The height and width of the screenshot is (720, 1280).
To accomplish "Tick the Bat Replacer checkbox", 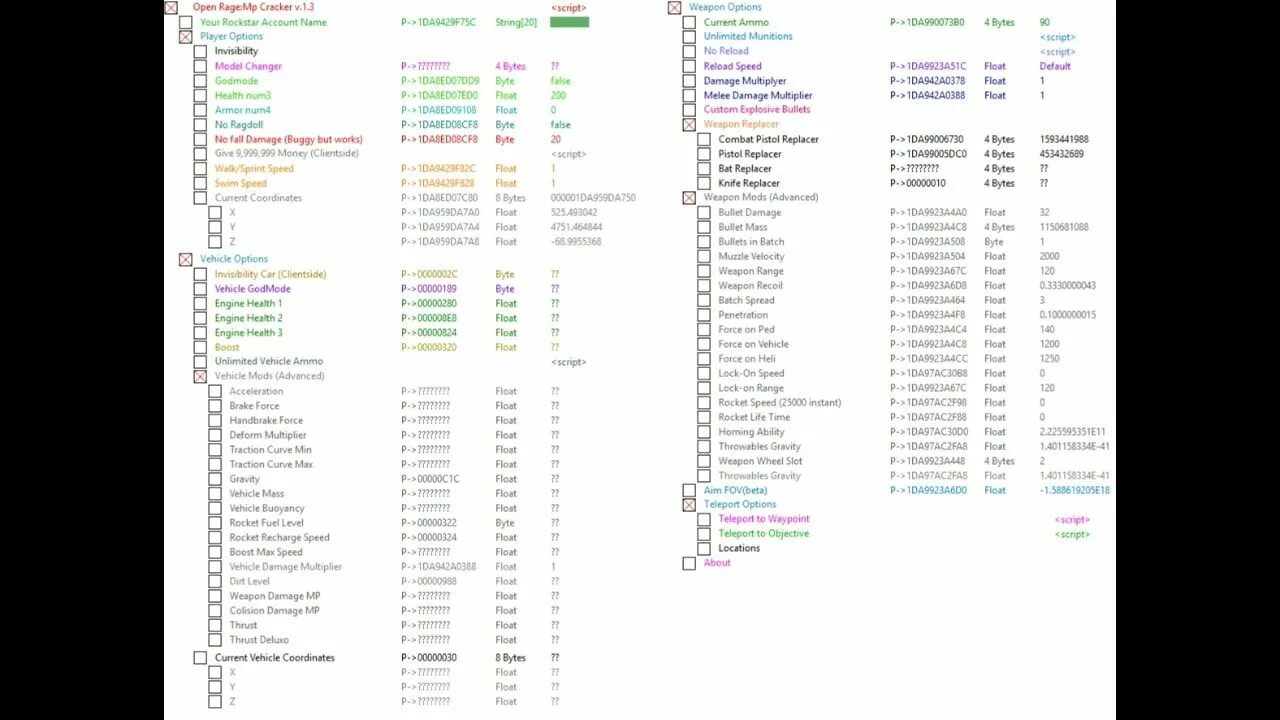I will pyautogui.click(x=704, y=168).
